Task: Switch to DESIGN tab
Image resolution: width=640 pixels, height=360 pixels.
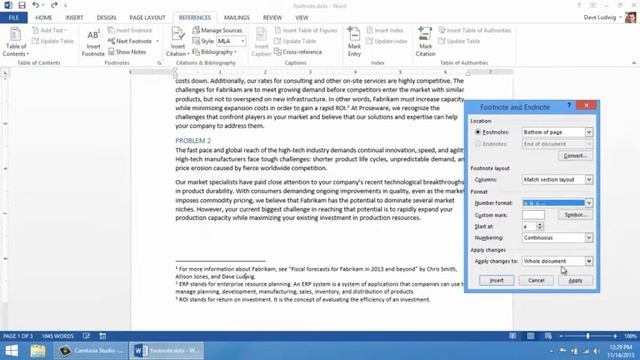Action: coord(106,18)
